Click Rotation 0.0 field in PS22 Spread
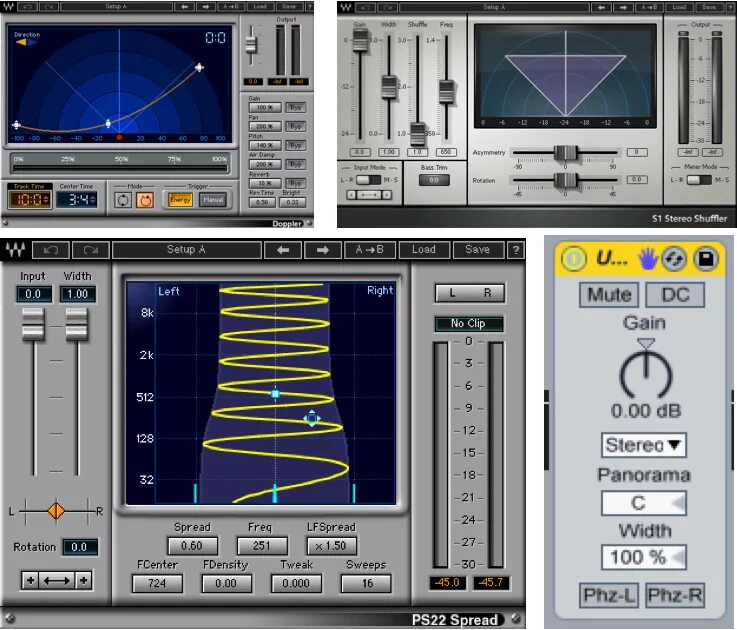 click(79, 547)
